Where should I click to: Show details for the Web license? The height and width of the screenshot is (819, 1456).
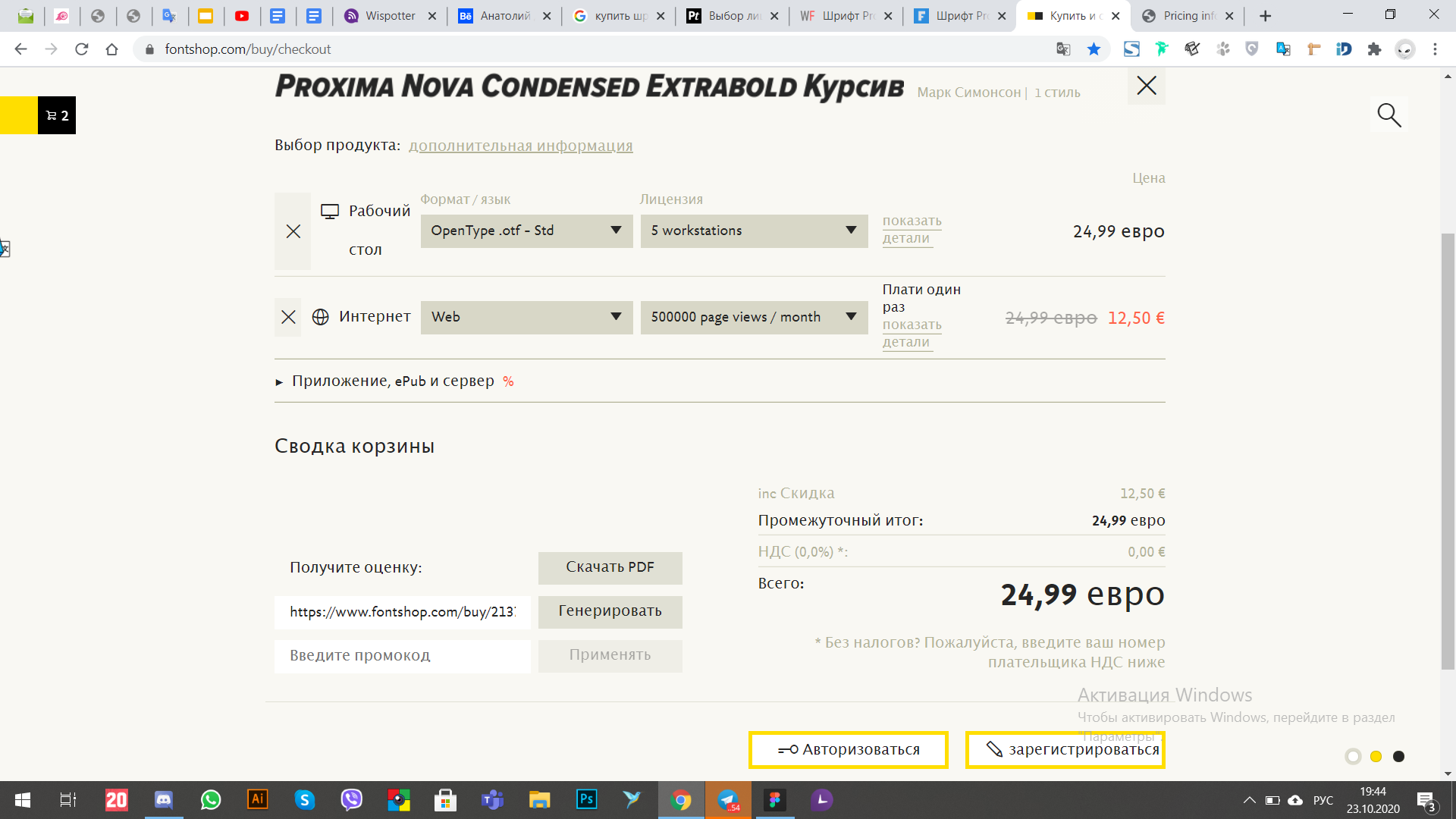912,333
